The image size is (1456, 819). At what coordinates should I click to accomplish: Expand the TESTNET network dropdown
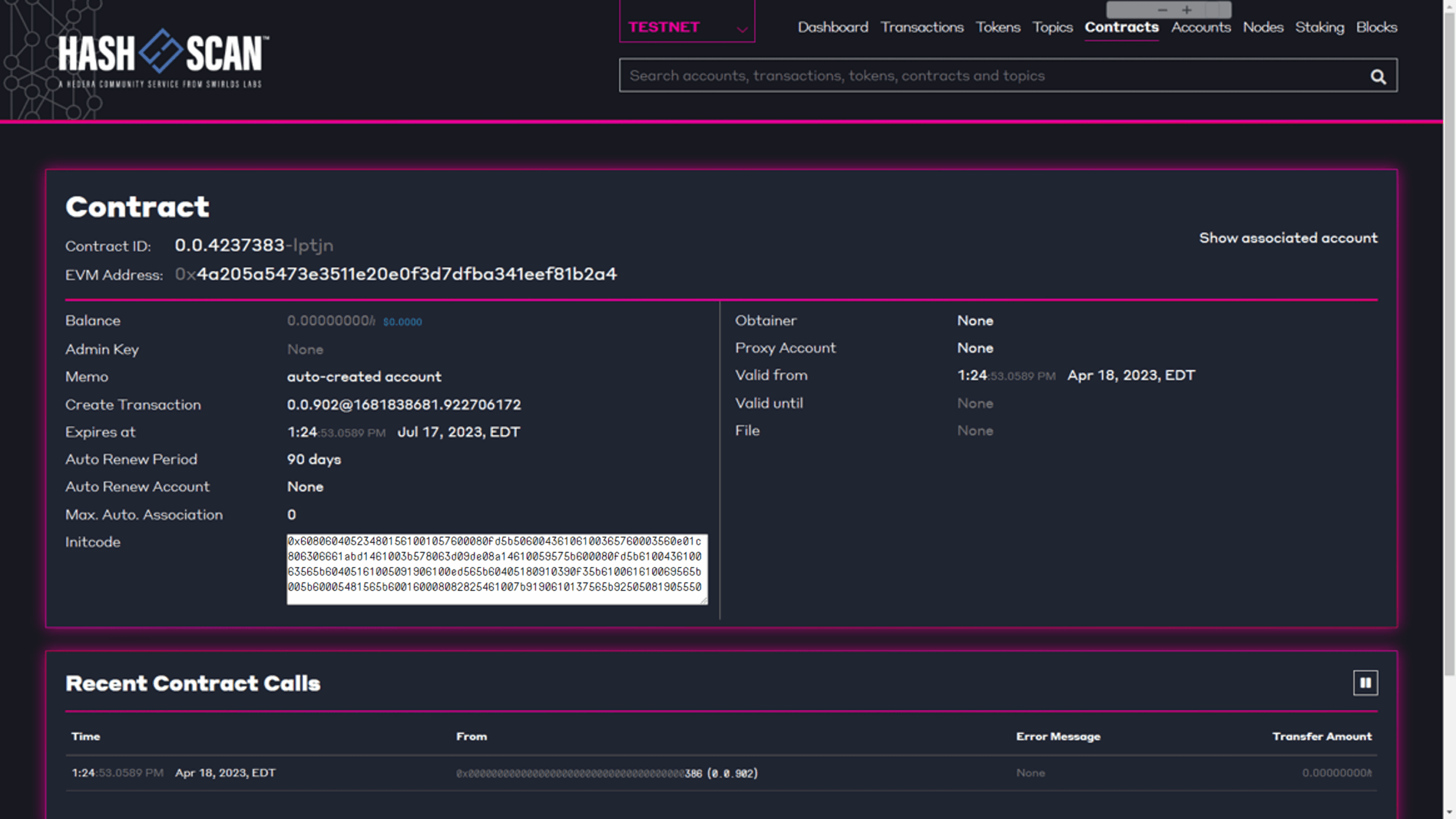[686, 27]
